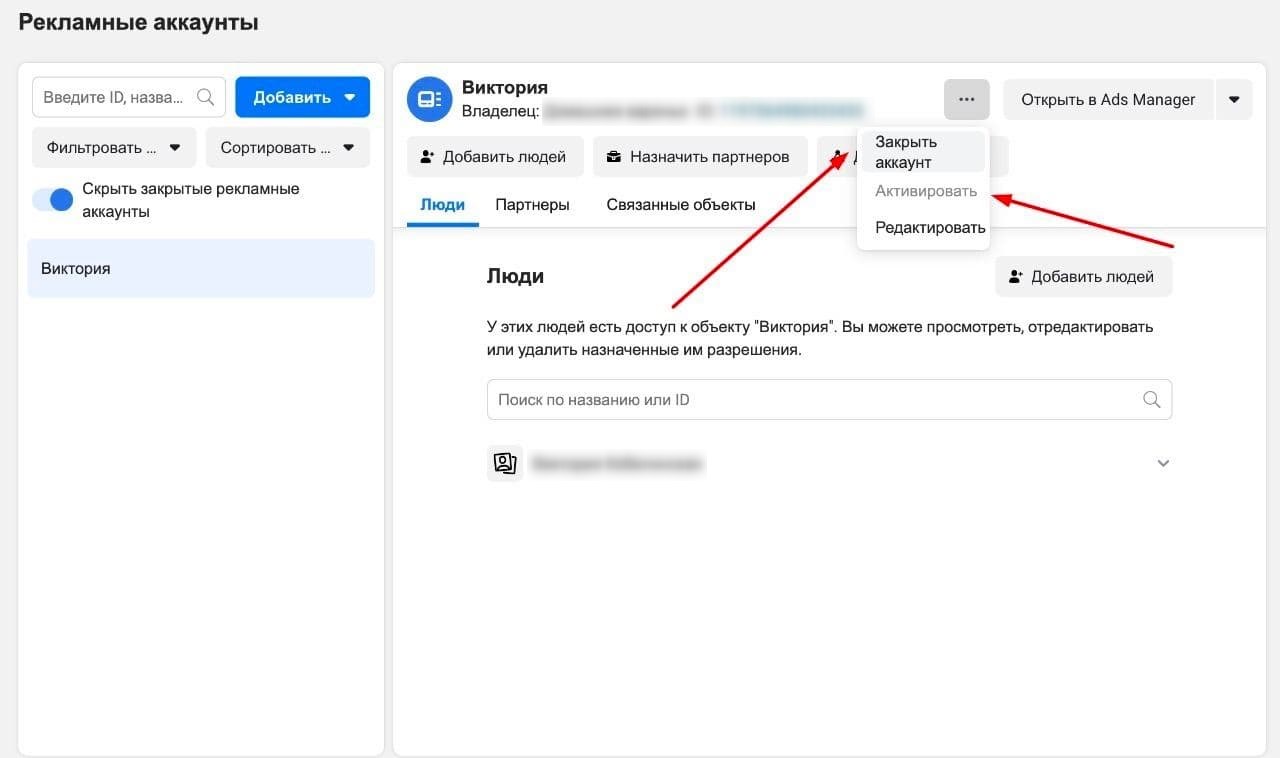Open the three-dot options menu for Виктория

coord(965,99)
